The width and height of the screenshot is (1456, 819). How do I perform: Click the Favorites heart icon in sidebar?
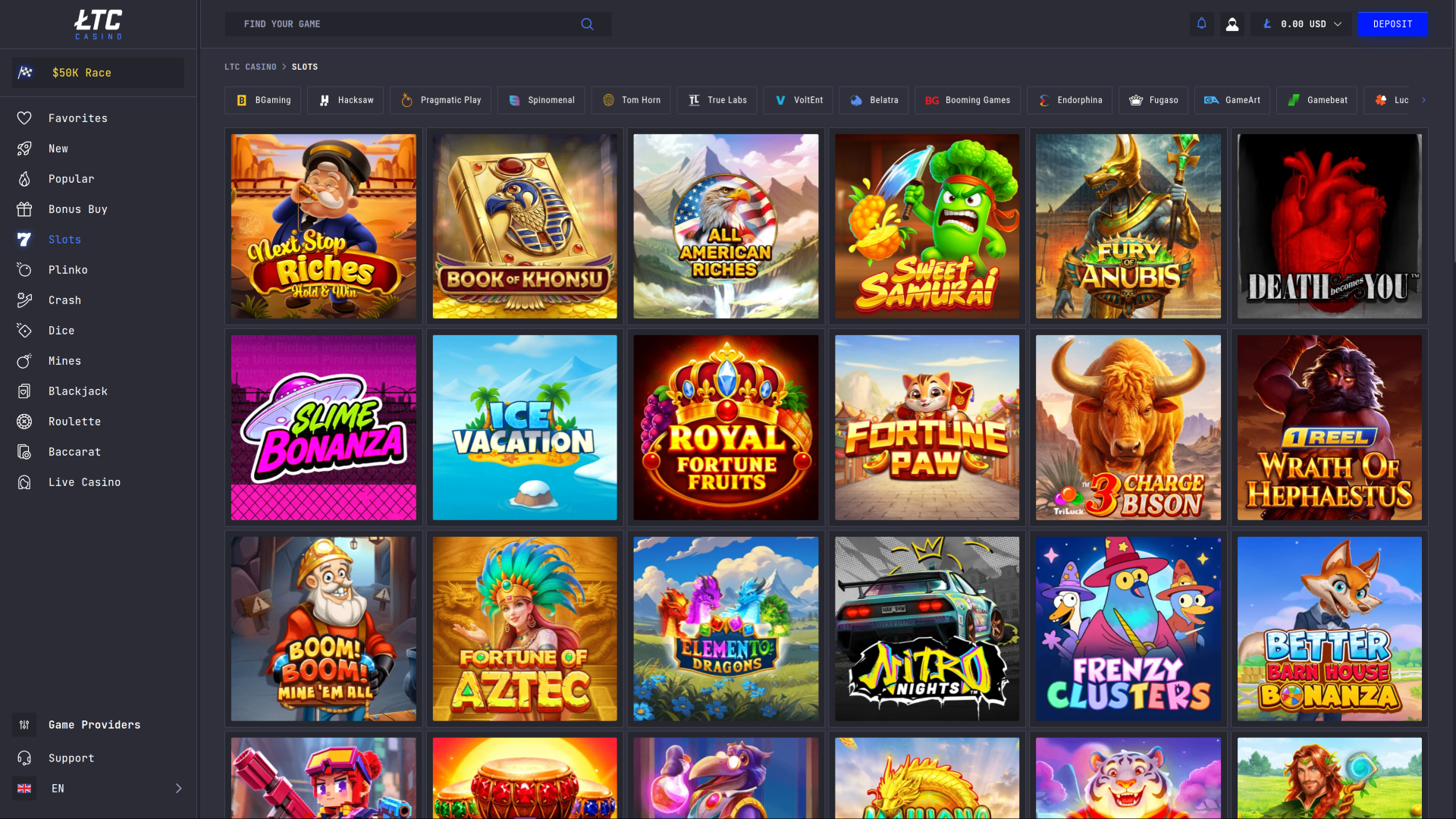[24, 118]
